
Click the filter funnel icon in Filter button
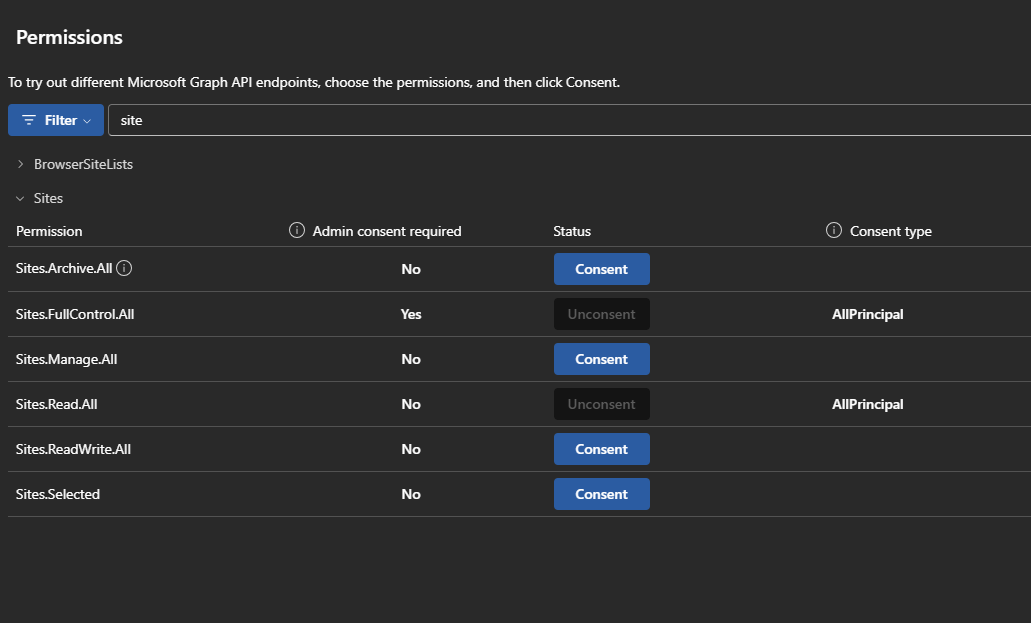coord(29,120)
